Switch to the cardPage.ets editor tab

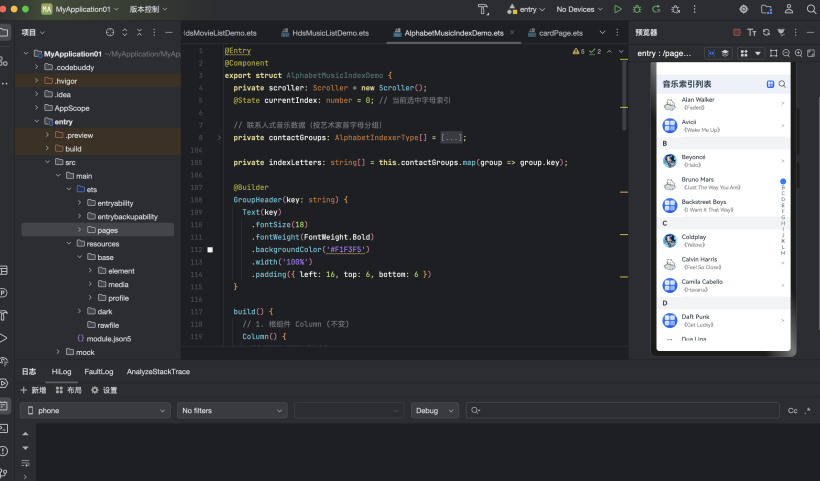click(x=560, y=32)
